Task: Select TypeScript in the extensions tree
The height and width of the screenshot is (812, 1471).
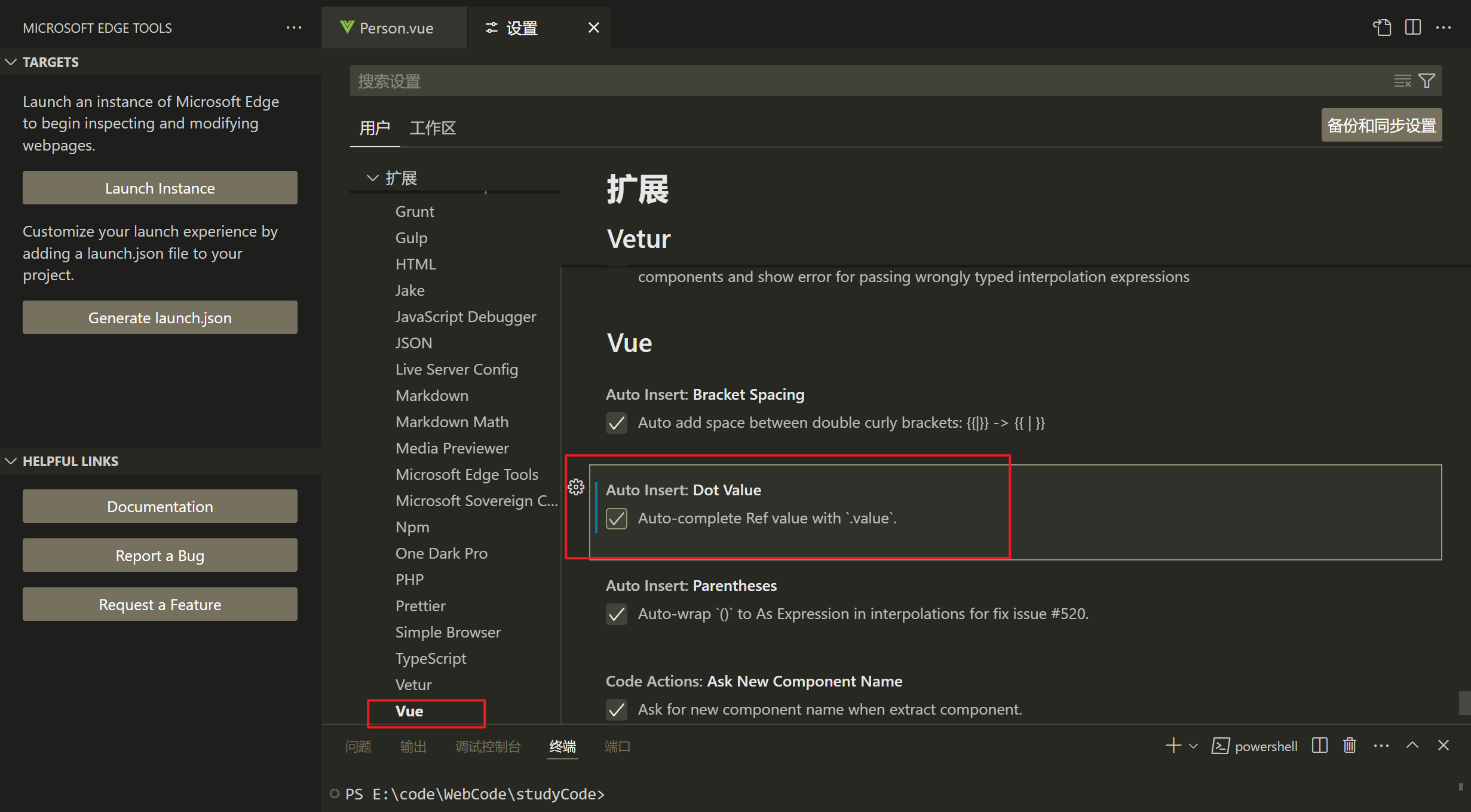Action: coord(431,658)
